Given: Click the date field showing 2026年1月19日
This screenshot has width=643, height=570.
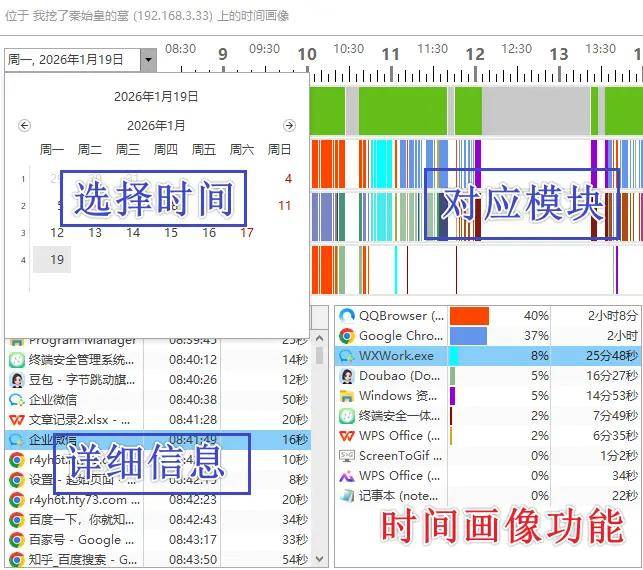Looking at the screenshot, I should [x=73, y=60].
